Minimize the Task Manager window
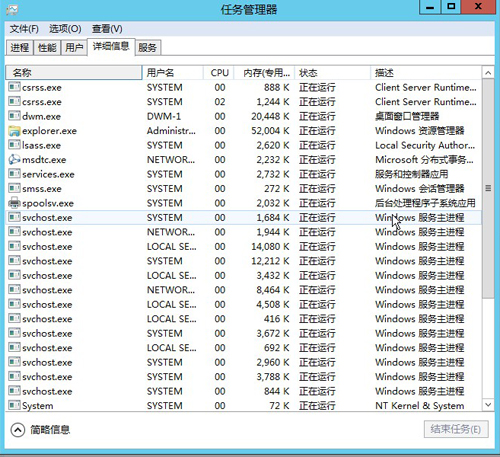The height and width of the screenshot is (457, 500). [430, 7]
